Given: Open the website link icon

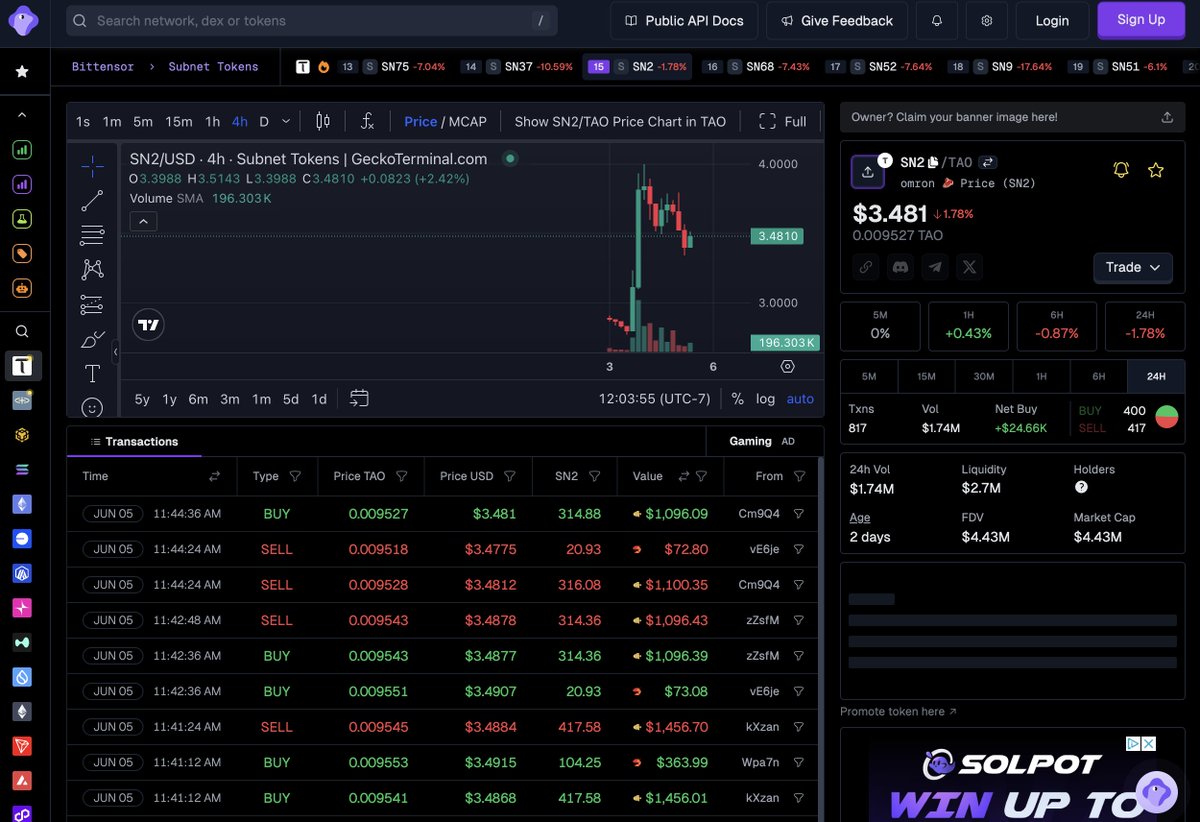Looking at the screenshot, I should [x=866, y=267].
